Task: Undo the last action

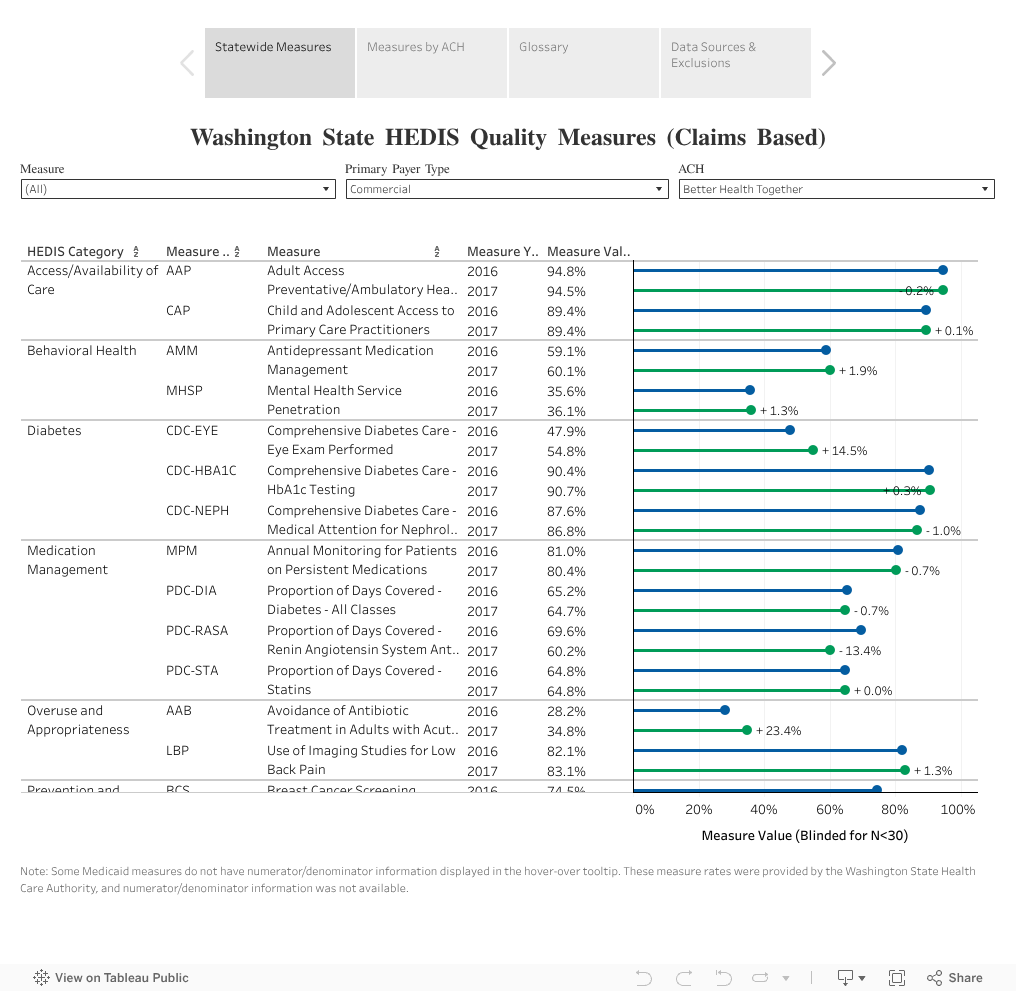Action: [x=644, y=978]
